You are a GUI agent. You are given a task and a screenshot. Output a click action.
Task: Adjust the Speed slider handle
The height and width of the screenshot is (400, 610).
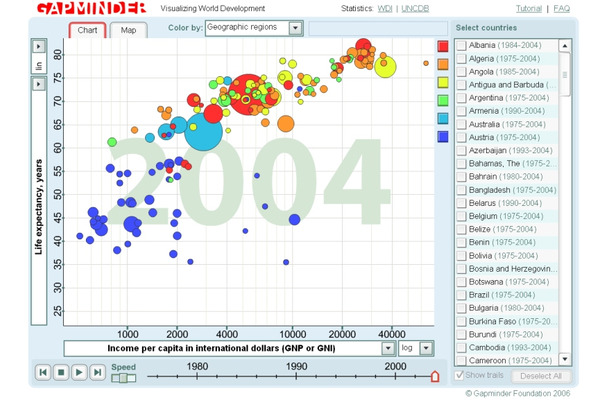coord(123,378)
